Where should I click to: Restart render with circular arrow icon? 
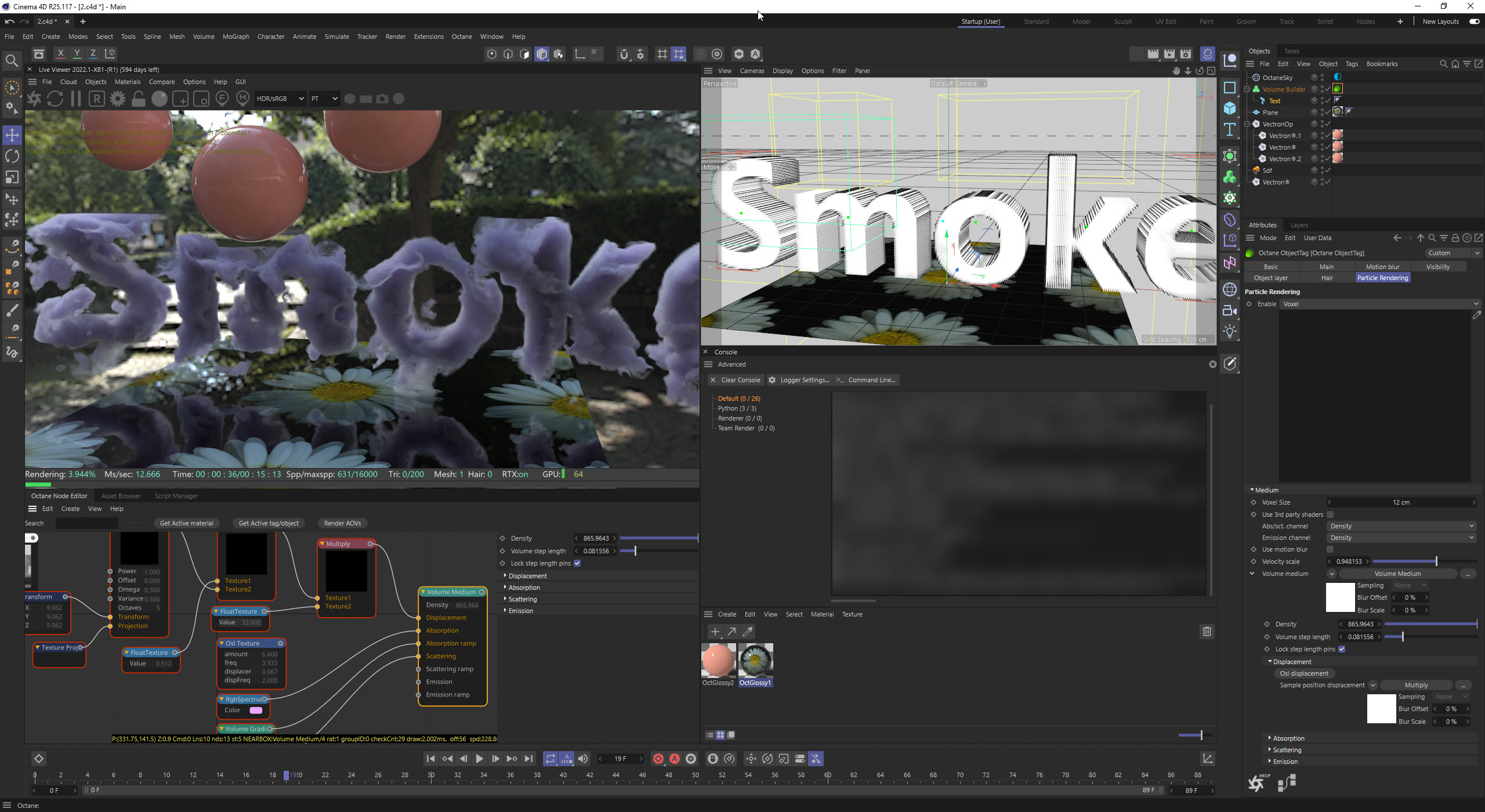(55, 99)
